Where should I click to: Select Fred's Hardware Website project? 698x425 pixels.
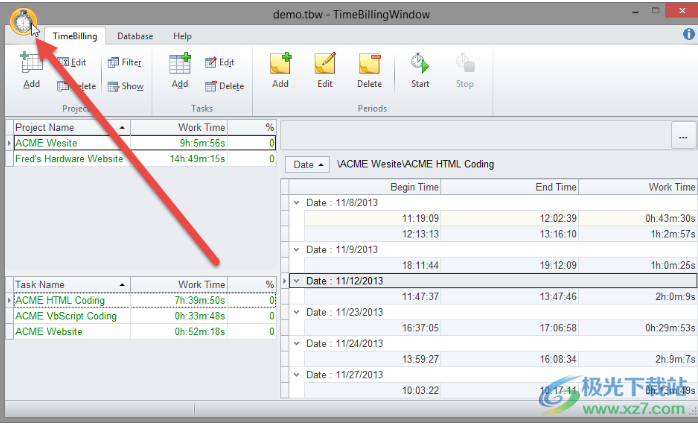[145, 159]
